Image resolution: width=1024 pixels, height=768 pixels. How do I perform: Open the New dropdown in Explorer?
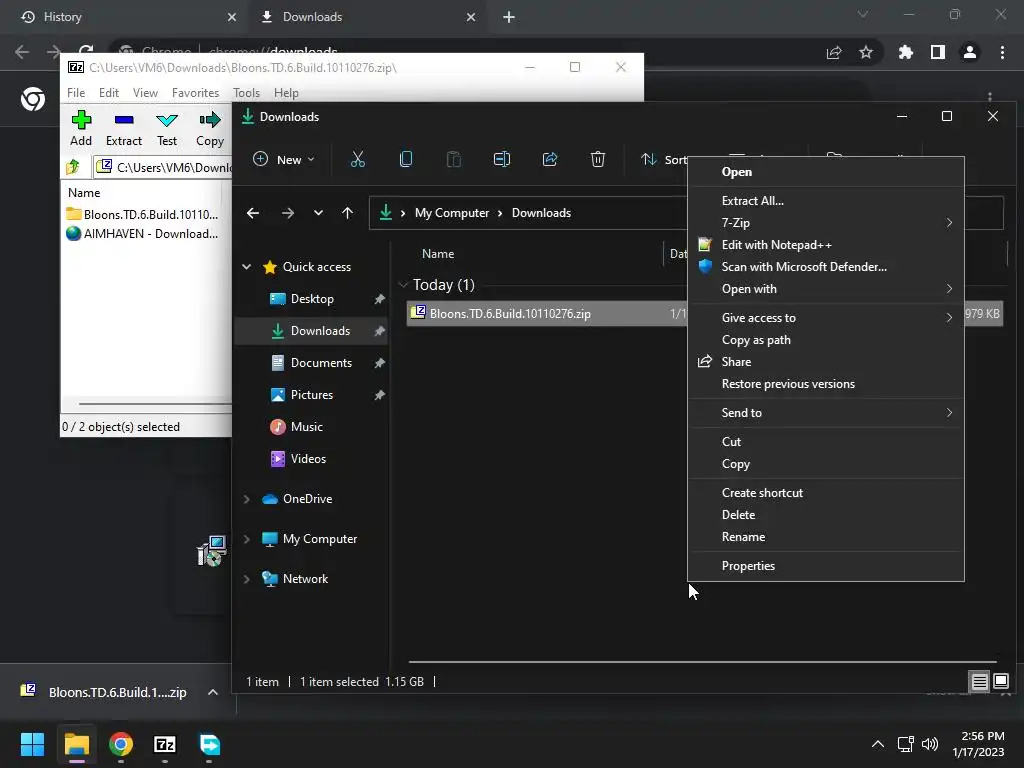283,159
